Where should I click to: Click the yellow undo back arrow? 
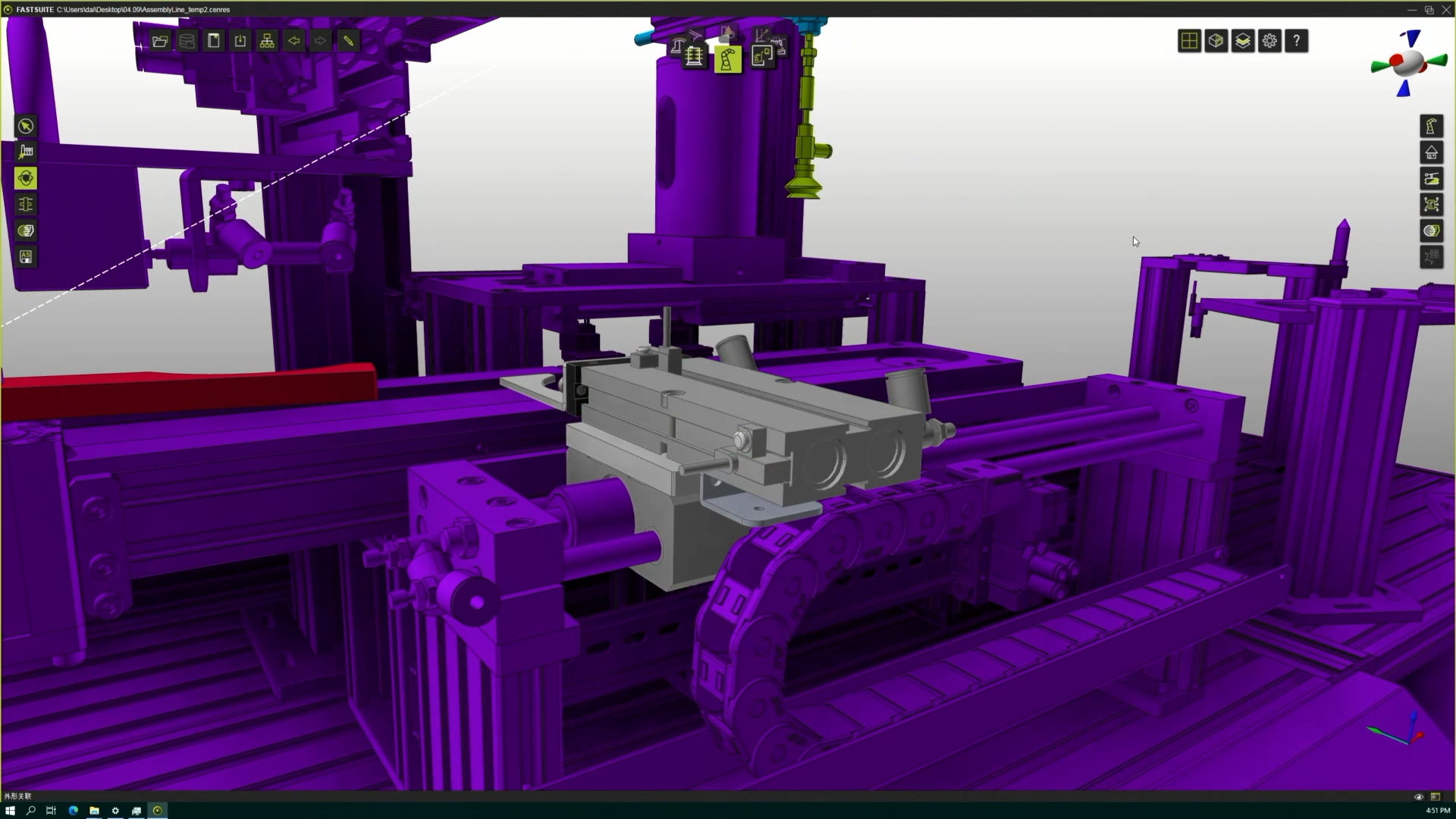pos(294,41)
